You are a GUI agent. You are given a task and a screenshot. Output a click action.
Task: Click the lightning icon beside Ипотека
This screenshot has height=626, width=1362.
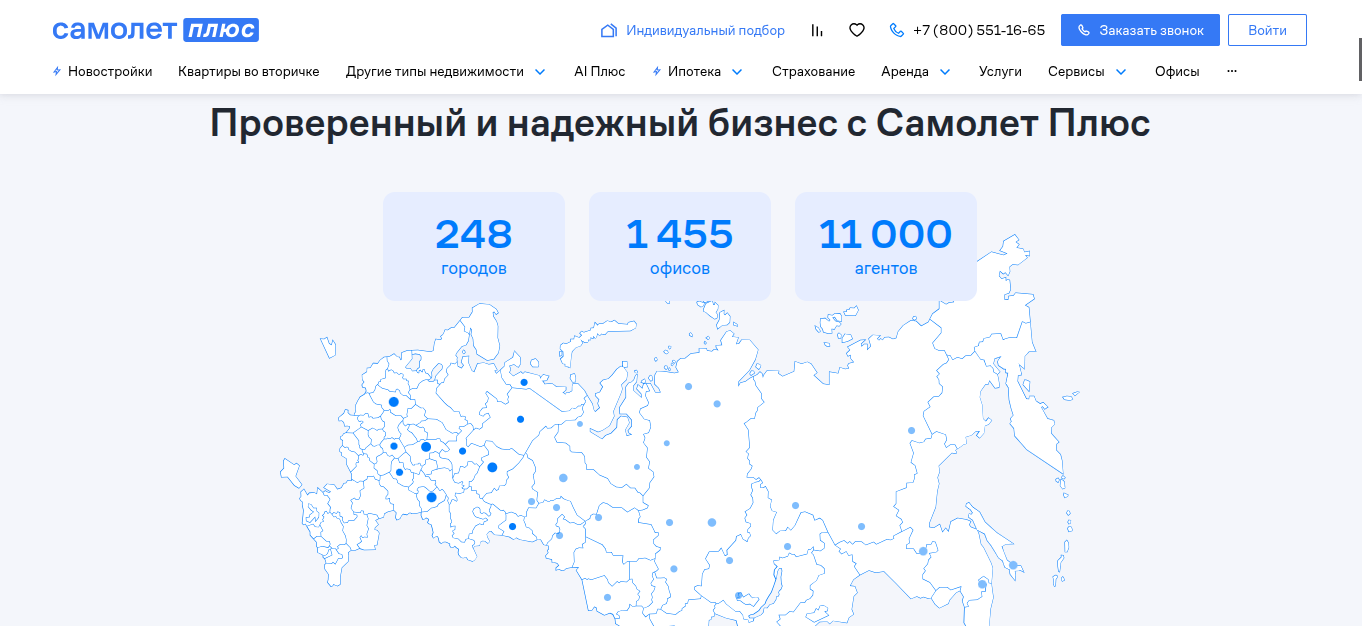657,71
